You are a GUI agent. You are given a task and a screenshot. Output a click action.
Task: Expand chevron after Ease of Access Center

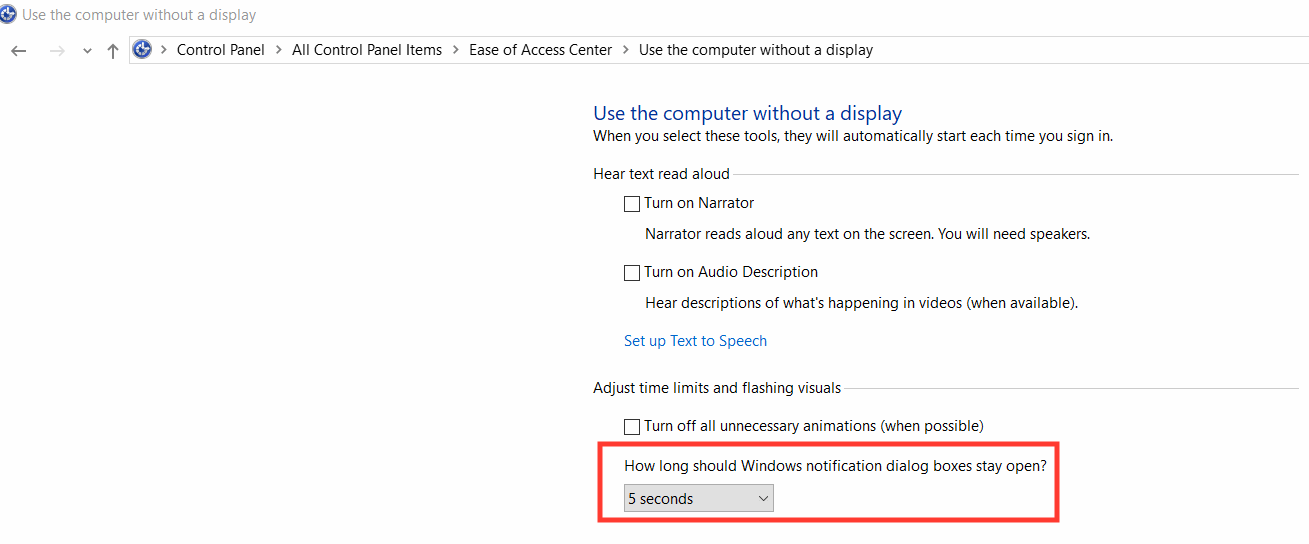click(x=626, y=50)
